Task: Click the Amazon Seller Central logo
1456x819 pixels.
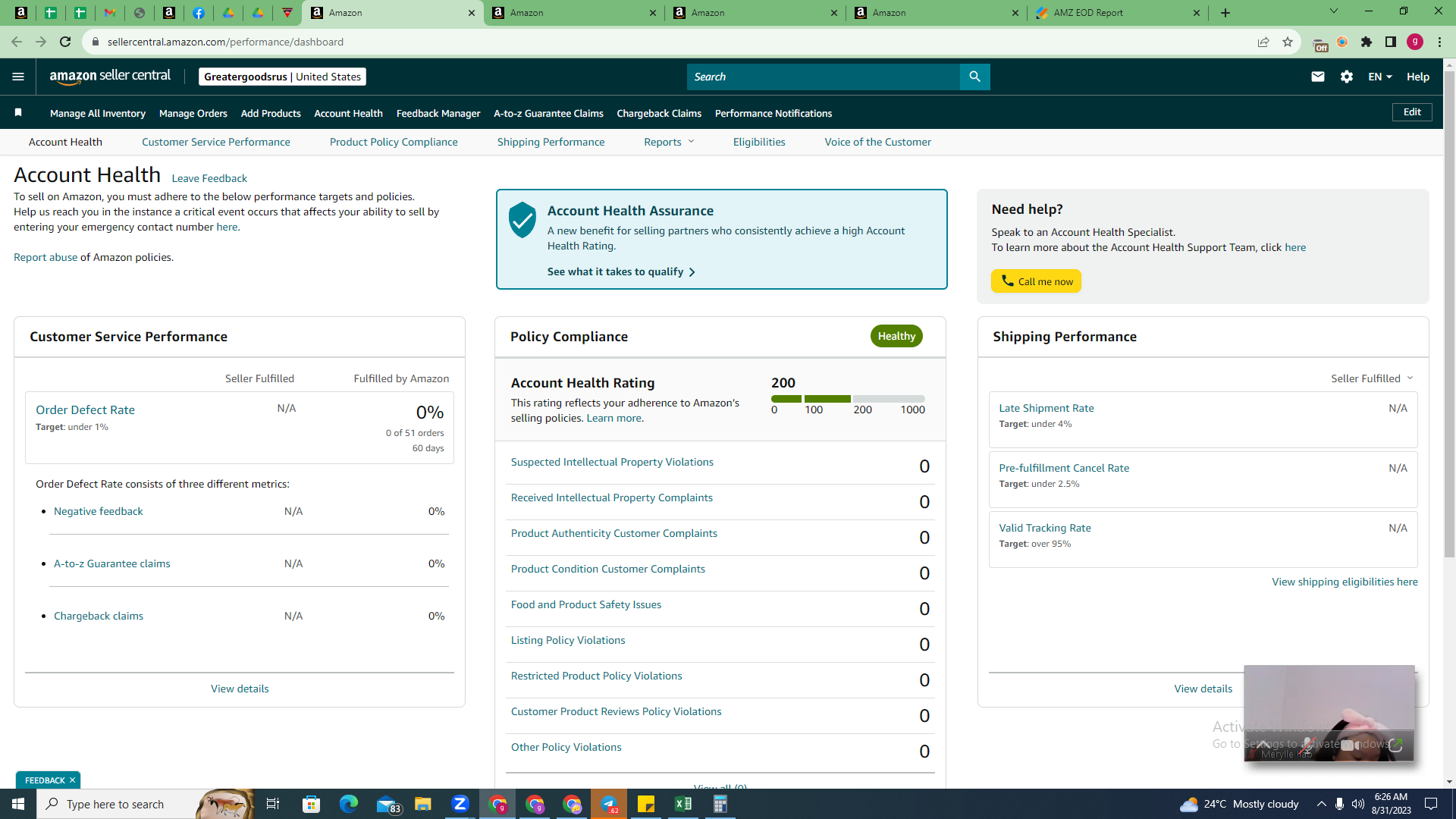Action: tap(111, 77)
